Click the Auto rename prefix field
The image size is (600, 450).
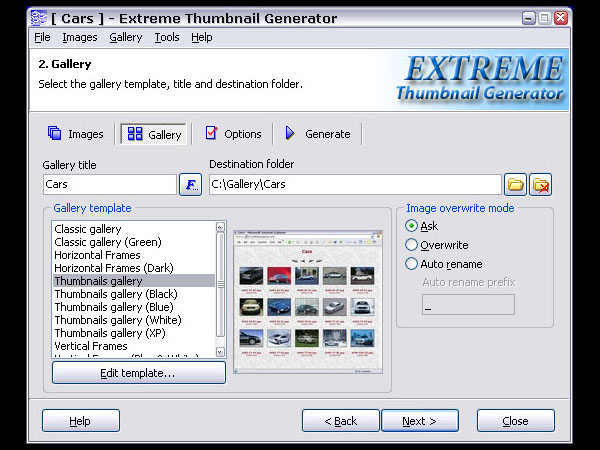click(x=468, y=305)
